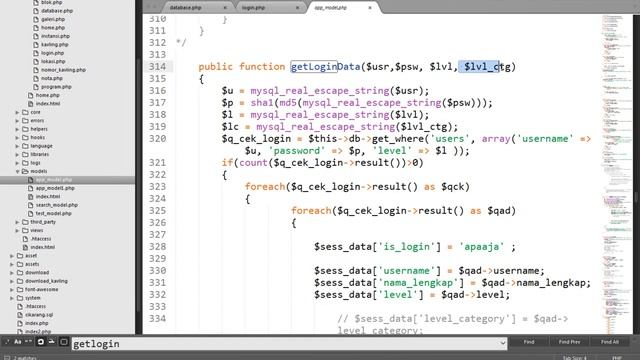Expand the font-awesome folder arrow

point(12,289)
